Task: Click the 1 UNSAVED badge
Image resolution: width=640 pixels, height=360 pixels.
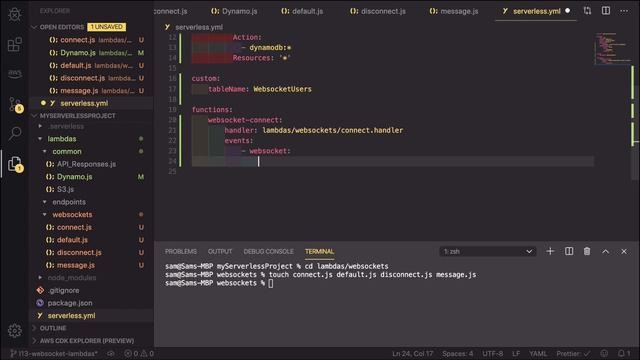Action: point(106,27)
